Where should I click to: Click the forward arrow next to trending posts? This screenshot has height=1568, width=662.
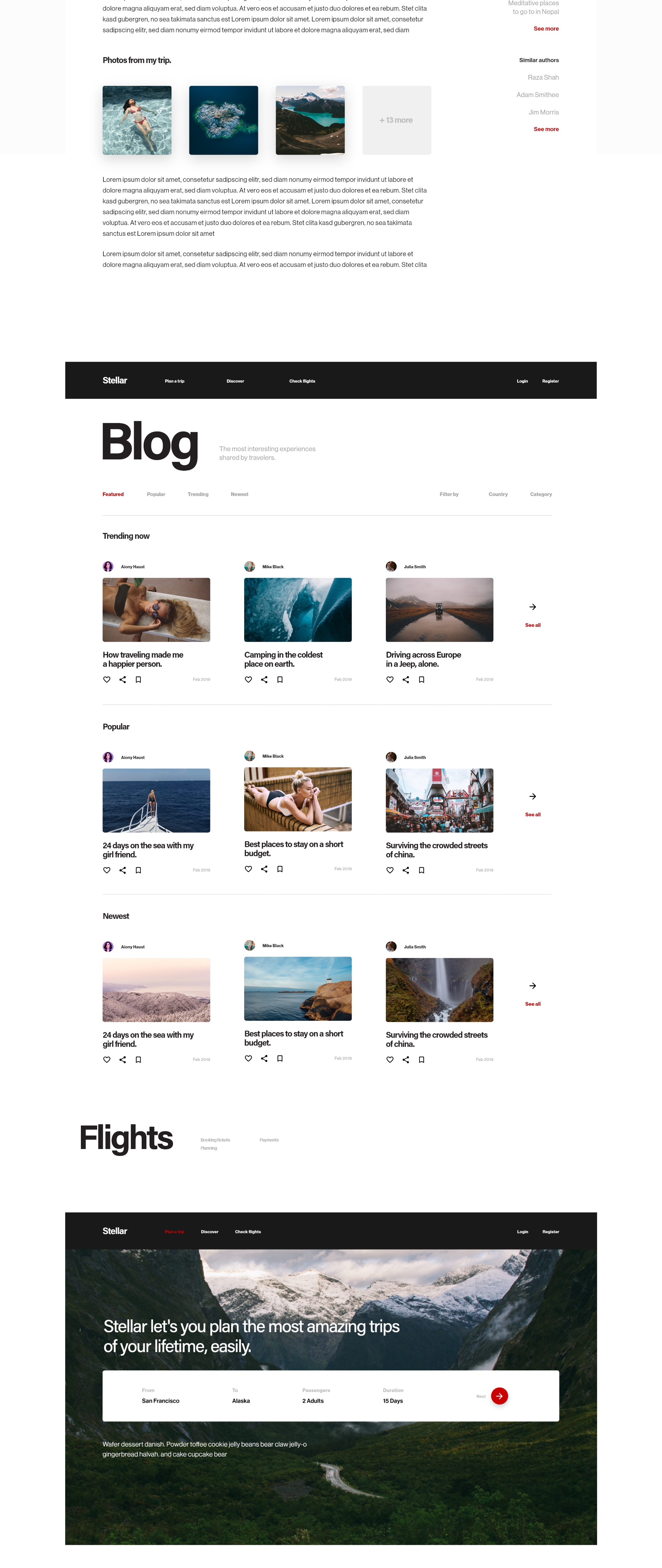530,607
